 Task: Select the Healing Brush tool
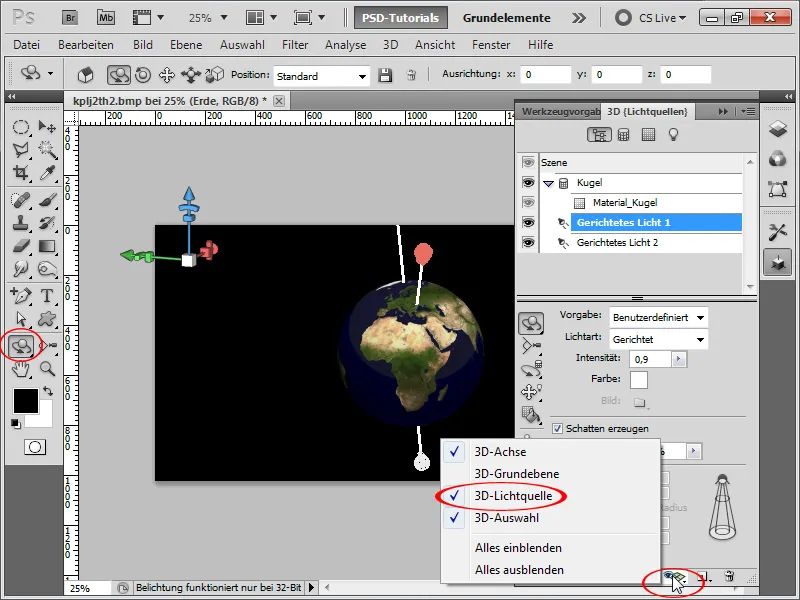[x=20, y=200]
